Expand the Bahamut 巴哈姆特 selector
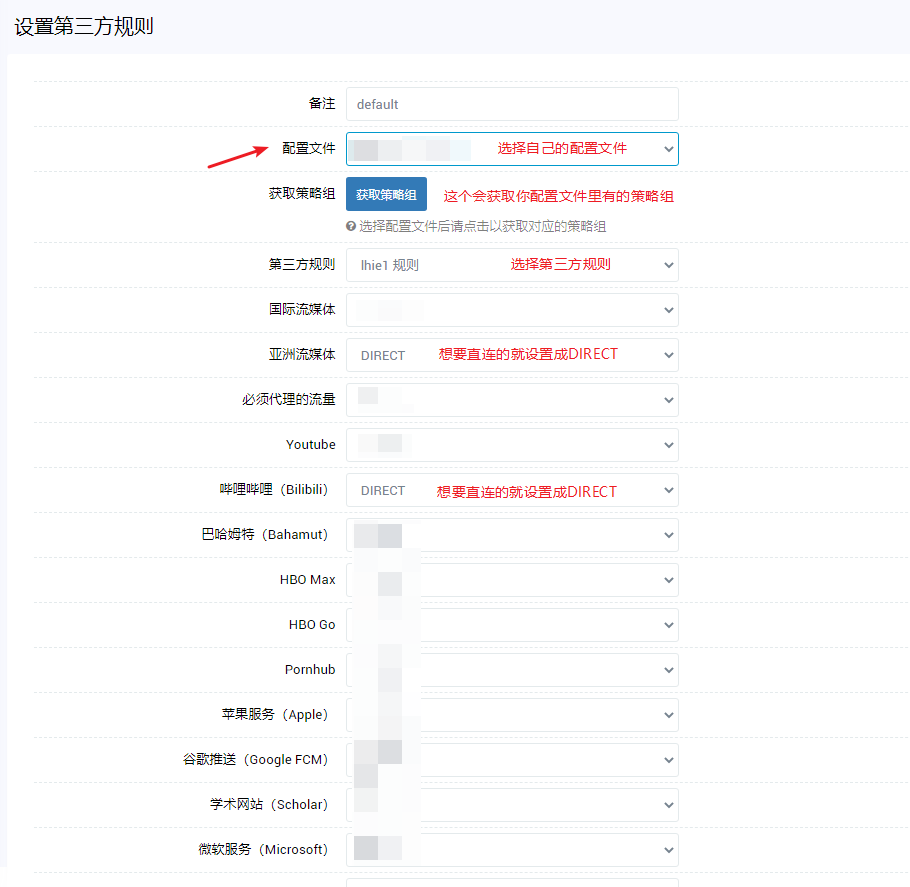The width and height of the screenshot is (910, 887). (512, 534)
